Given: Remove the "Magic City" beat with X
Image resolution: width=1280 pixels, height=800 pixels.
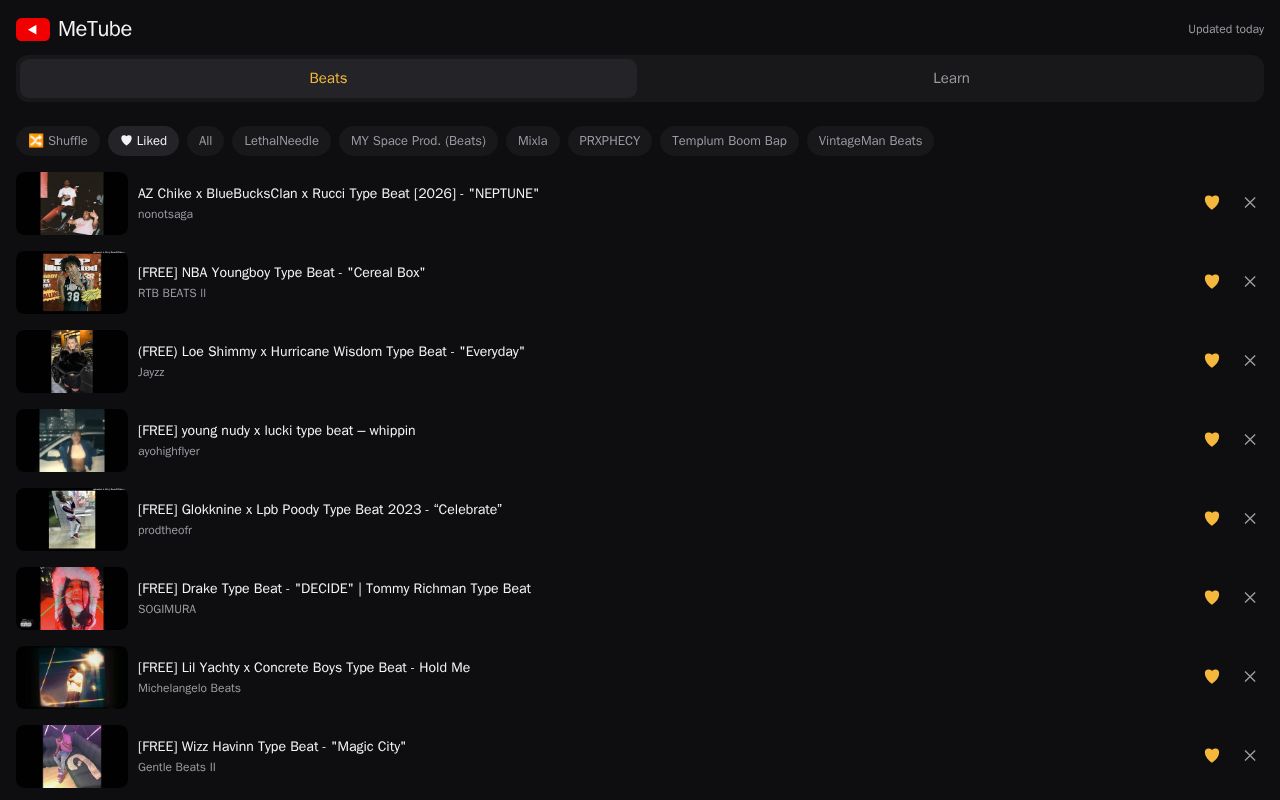Looking at the screenshot, I should pos(1250,756).
